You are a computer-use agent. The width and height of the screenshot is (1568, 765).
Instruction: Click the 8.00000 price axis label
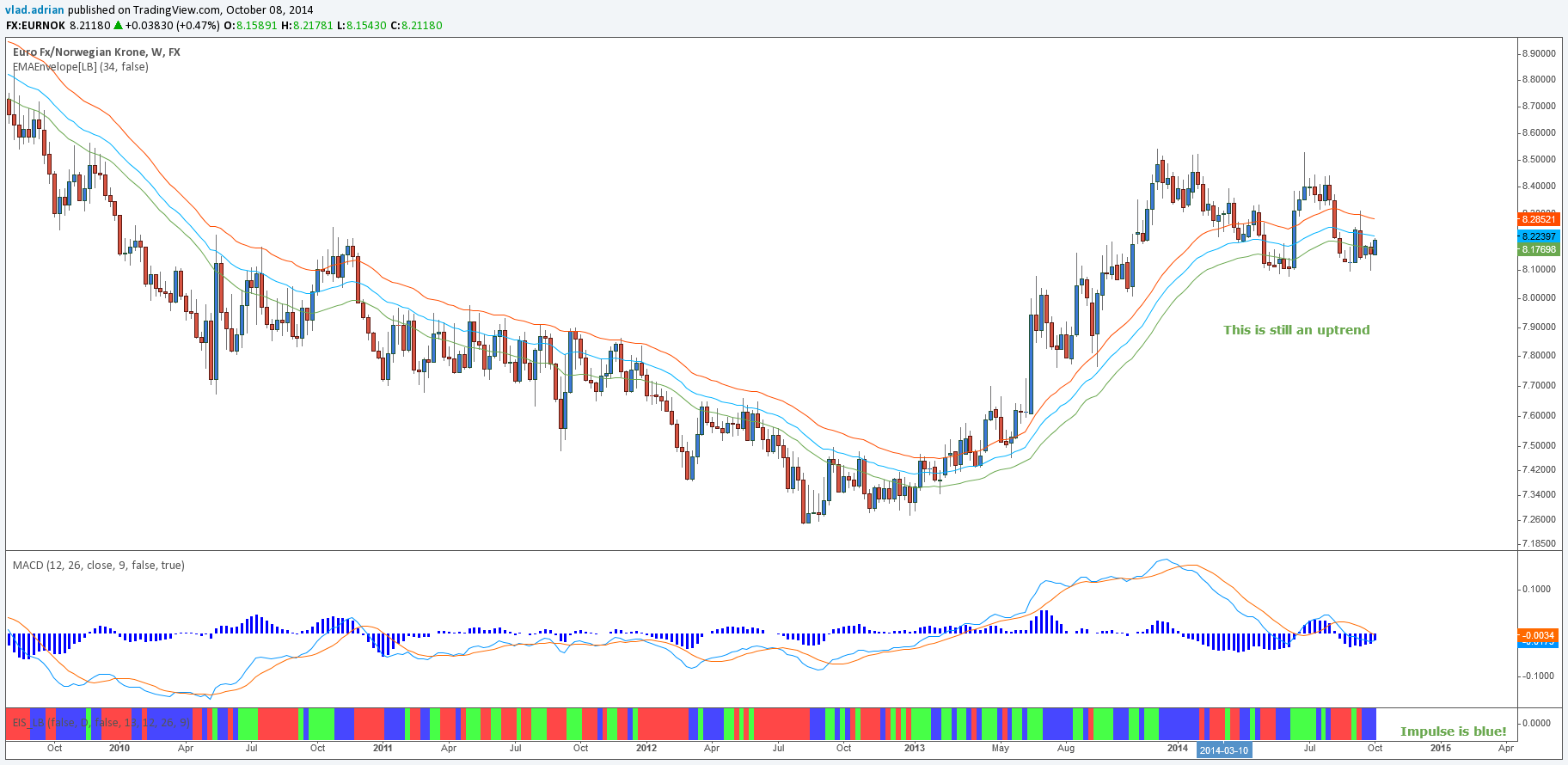[1539, 298]
